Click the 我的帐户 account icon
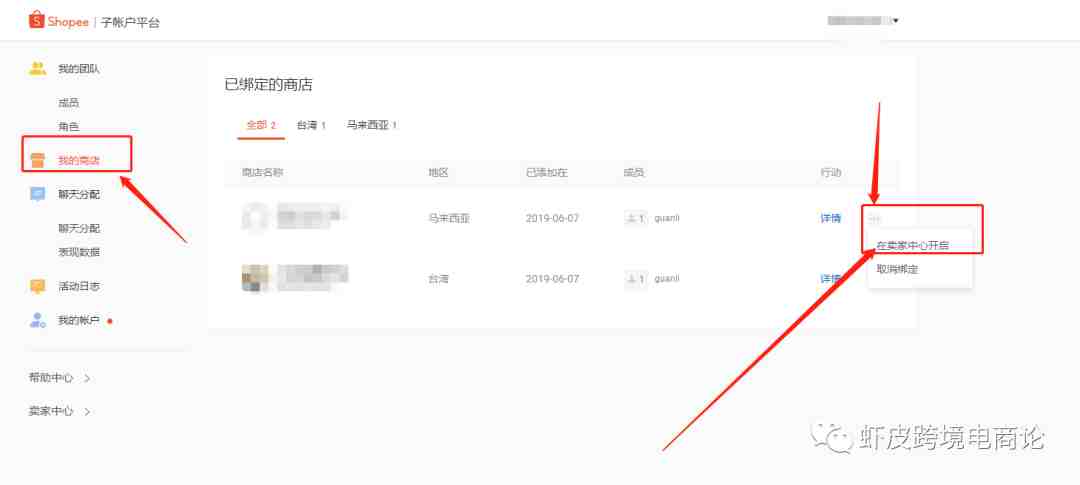Viewport: 1080px width, 485px height. [x=38, y=320]
